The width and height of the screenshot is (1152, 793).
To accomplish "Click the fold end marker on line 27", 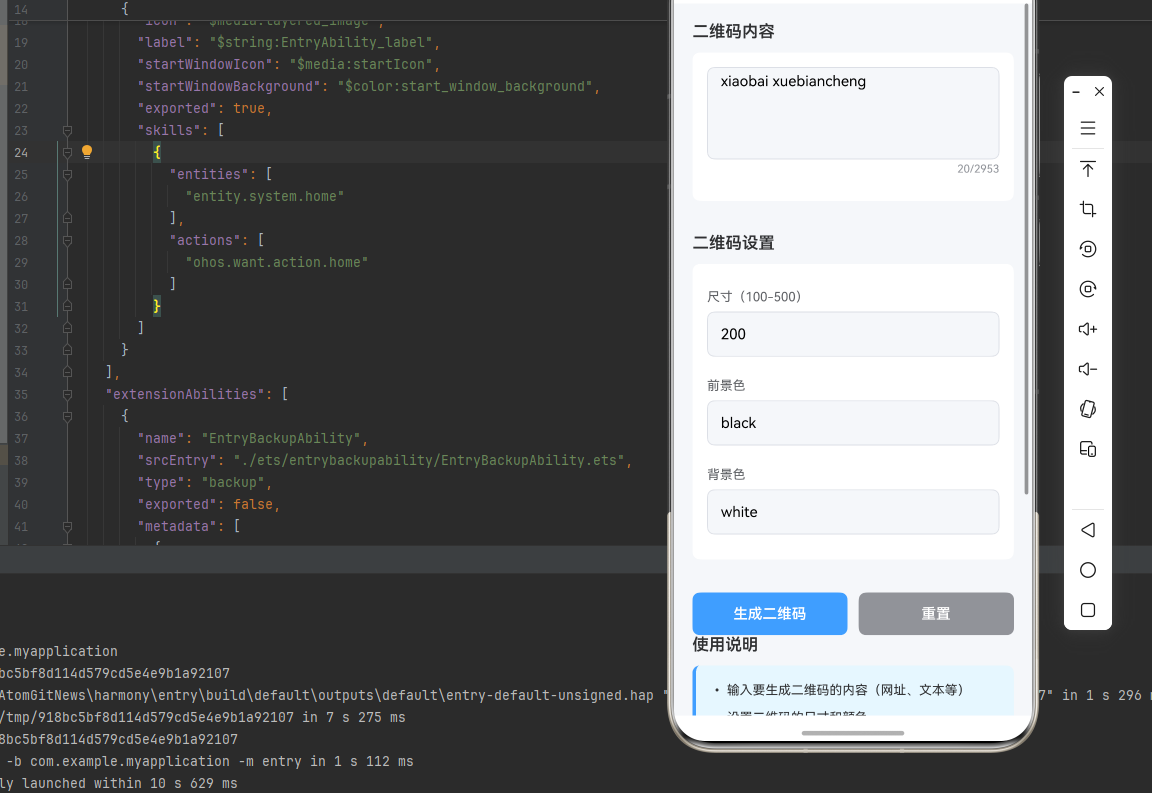I will pyautogui.click(x=67, y=218).
